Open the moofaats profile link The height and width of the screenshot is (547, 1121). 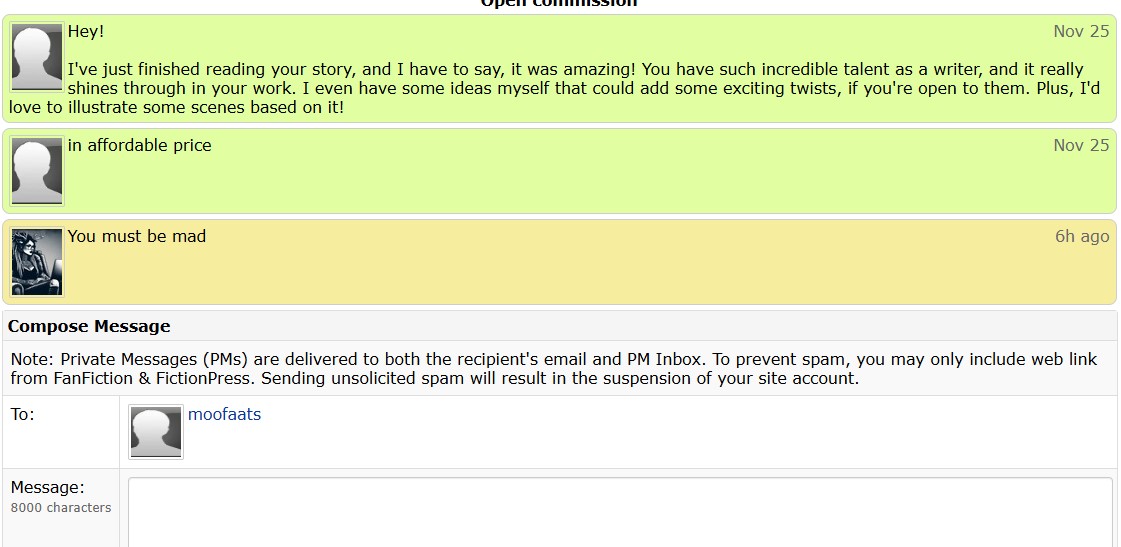point(224,414)
